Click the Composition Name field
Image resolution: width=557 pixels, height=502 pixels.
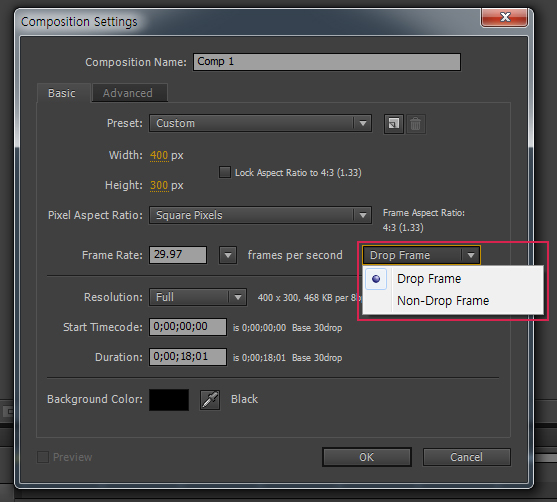[x=327, y=62]
